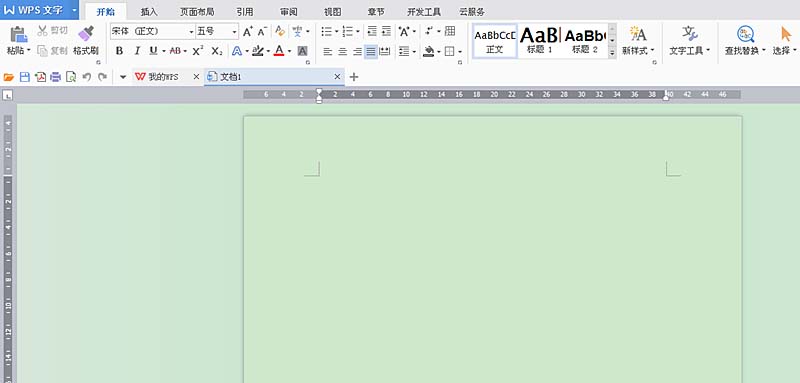Open the font size dropdown 五号
This screenshot has width=800, height=383.
pos(234,32)
